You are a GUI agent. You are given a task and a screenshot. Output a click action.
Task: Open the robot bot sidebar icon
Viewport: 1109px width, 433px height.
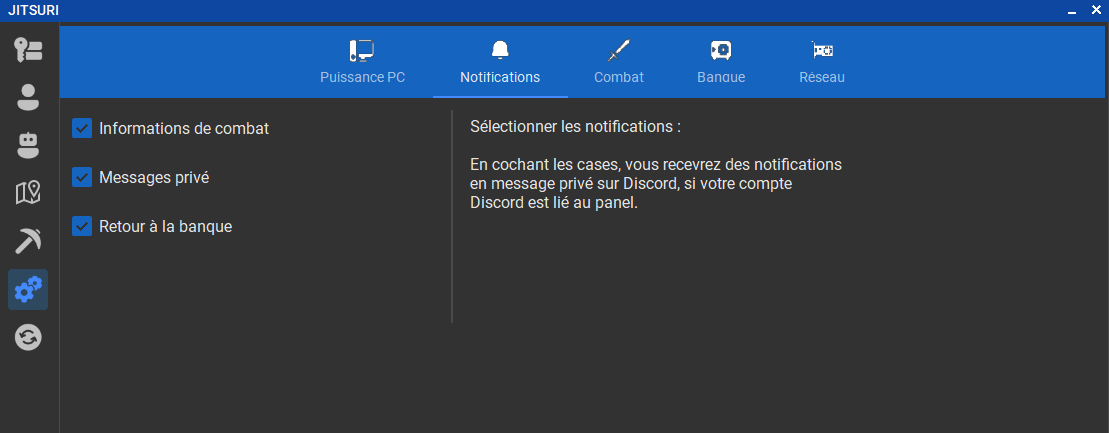[x=28, y=145]
